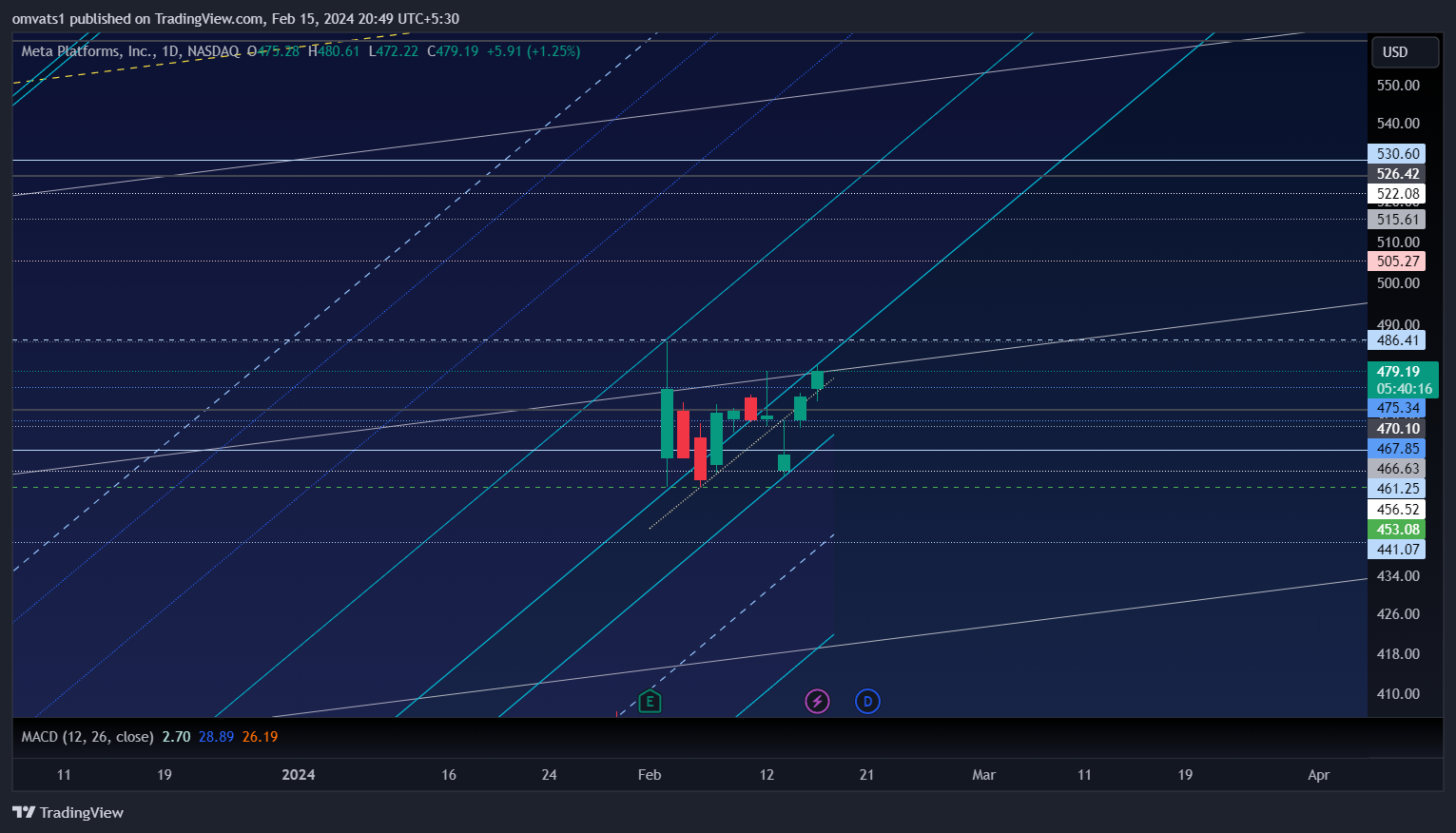The height and width of the screenshot is (833, 1456).
Task: Click the close value C479.19
Action: click(453, 51)
